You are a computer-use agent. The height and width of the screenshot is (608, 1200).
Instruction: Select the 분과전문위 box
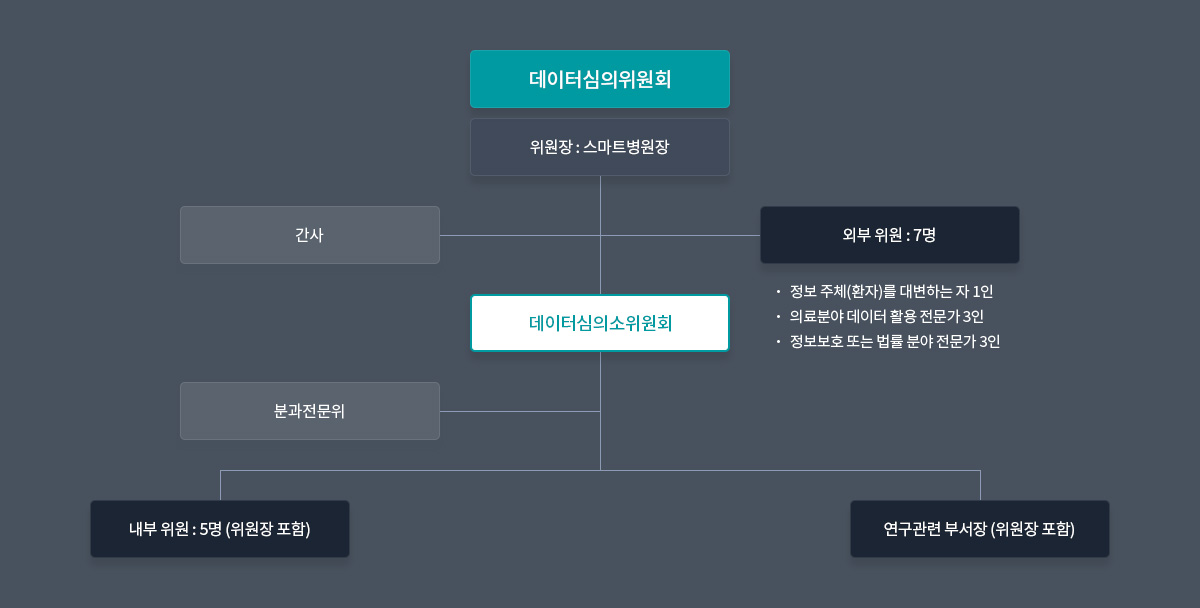coord(310,411)
